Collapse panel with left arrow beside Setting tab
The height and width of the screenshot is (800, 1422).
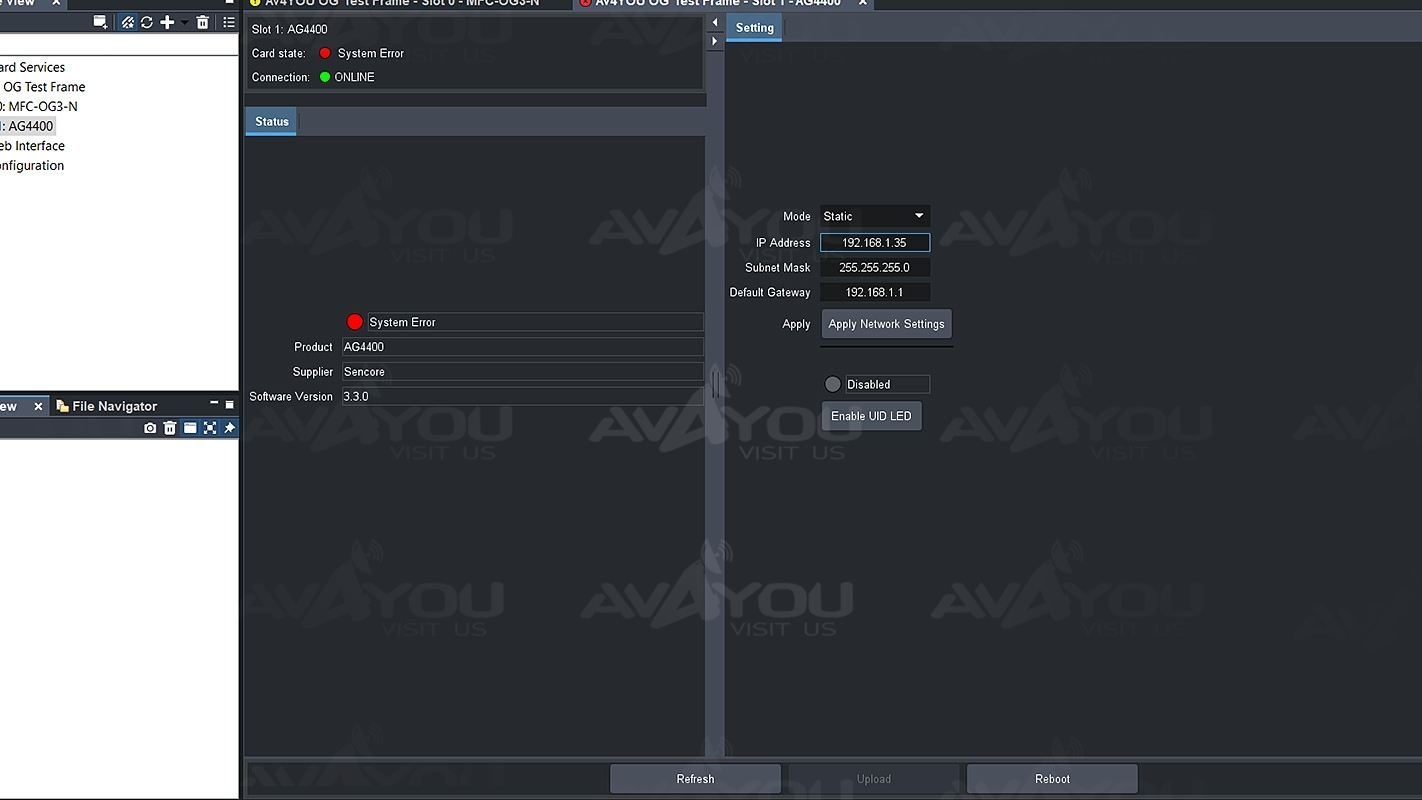click(714, 22)
